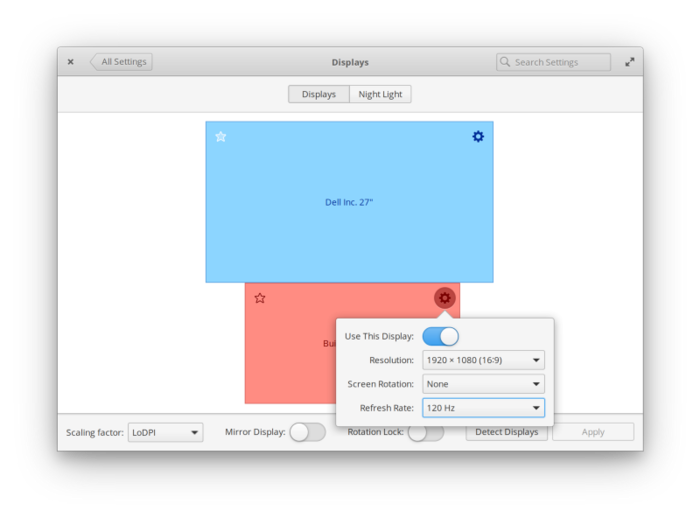
Task: Open the Screen Rotation dropdown
Action: pyautogui.click(x=483, y=384)
